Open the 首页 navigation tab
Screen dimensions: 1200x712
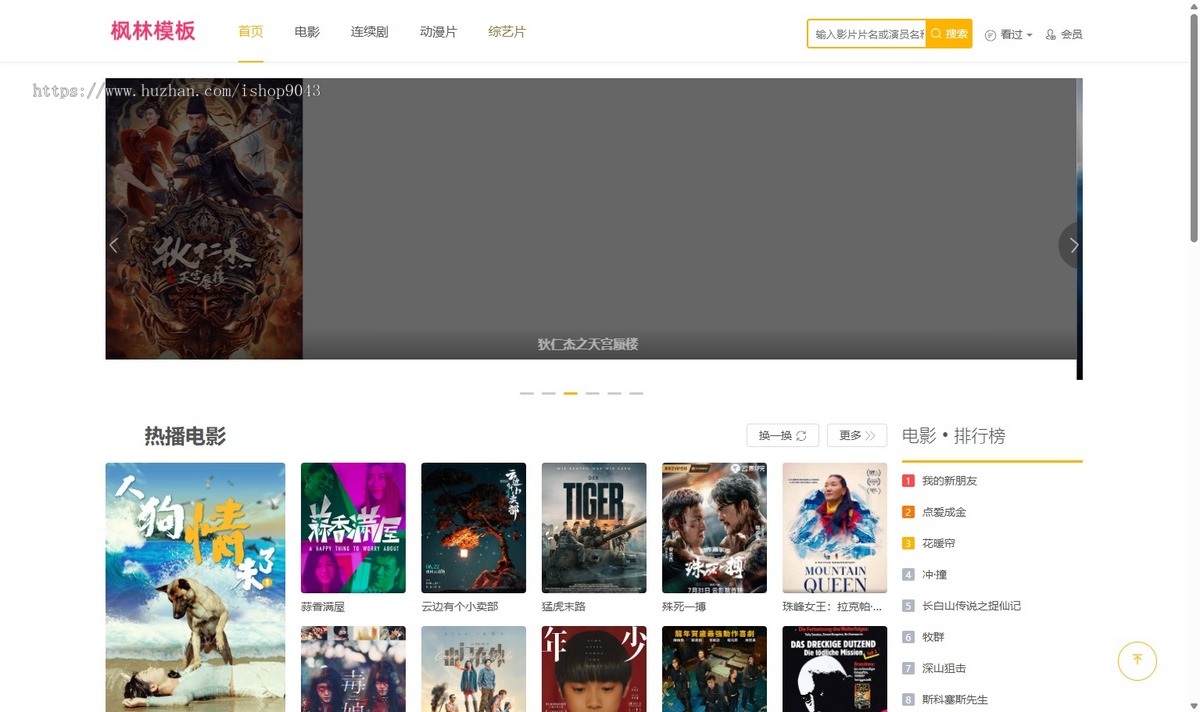251,32
